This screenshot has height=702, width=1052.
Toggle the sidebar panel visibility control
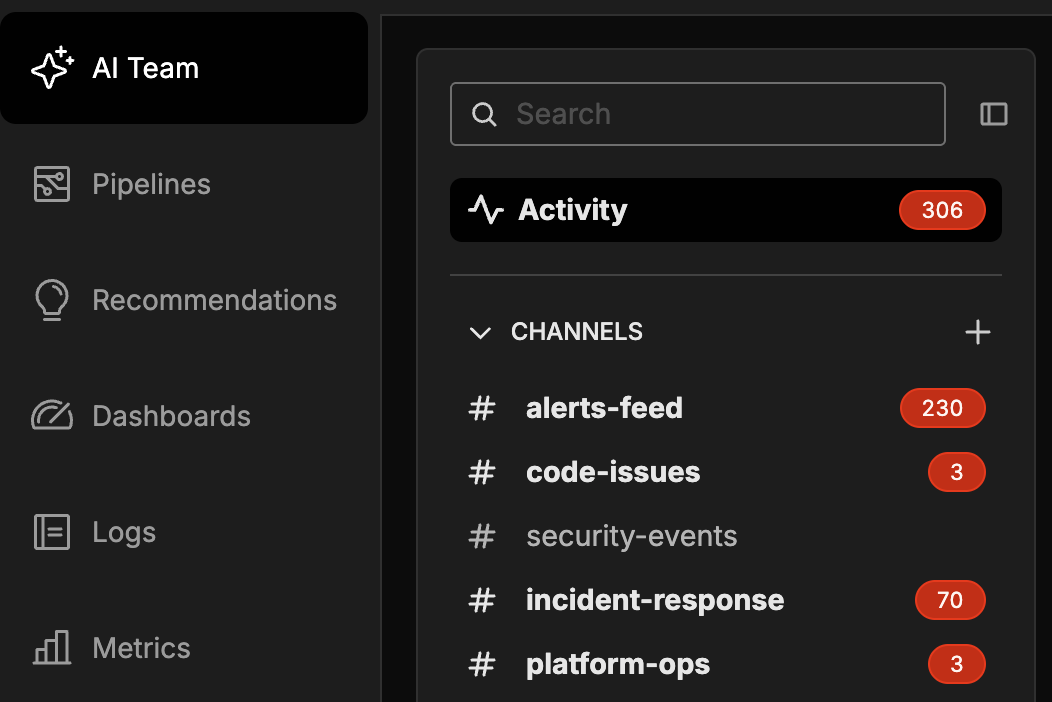[994, 114]
